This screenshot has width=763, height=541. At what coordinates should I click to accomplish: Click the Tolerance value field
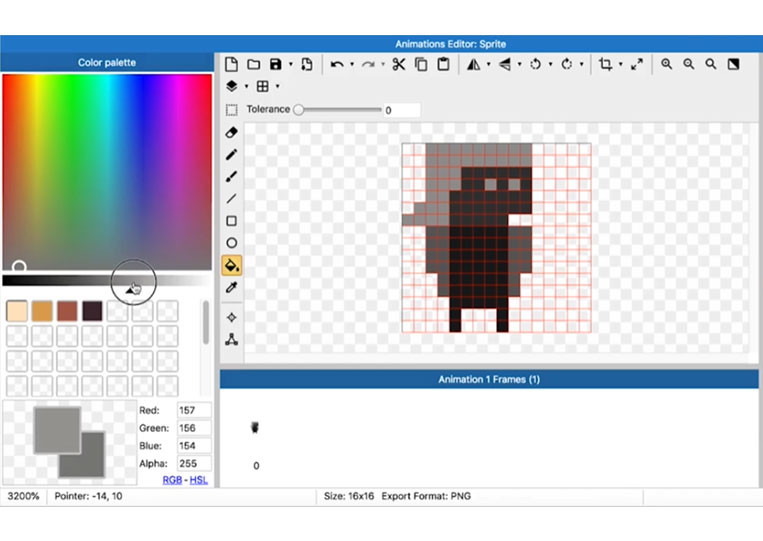402,110
